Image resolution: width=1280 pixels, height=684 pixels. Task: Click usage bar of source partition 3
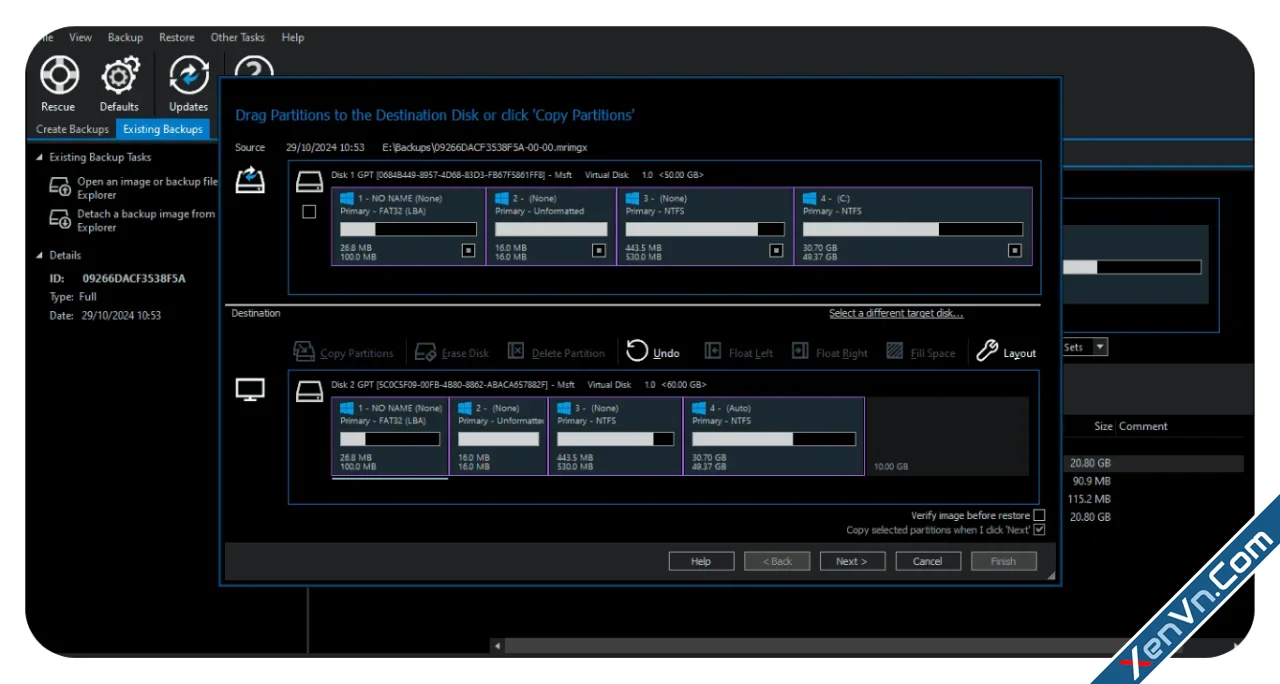click(705, 229)
